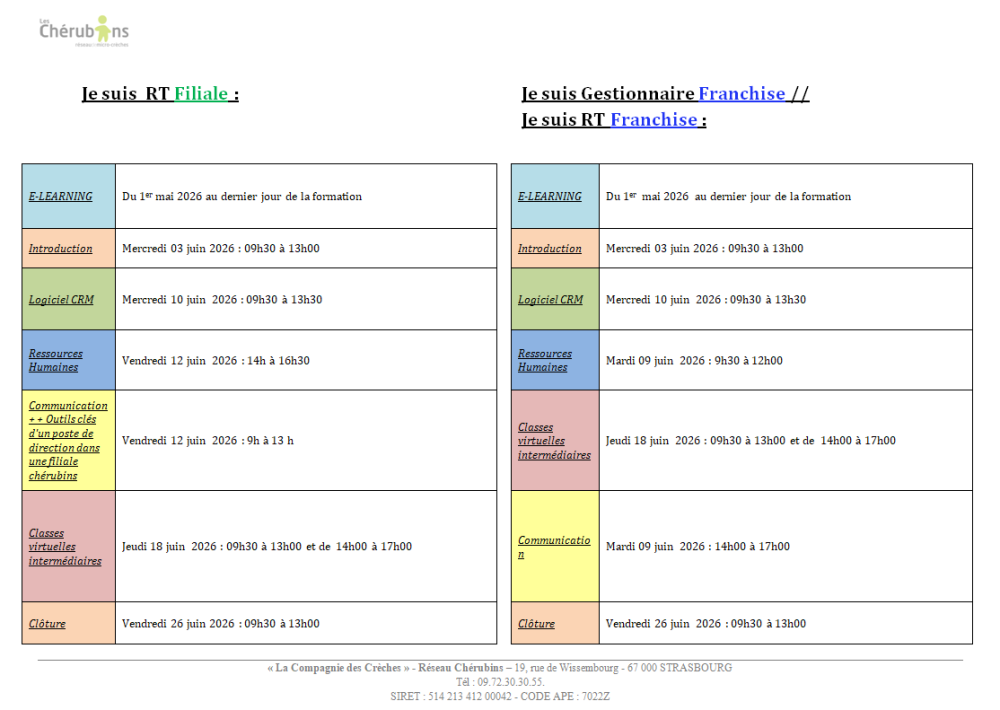Open E-LEARNING in the Filiale table

[x=61, y=197]
